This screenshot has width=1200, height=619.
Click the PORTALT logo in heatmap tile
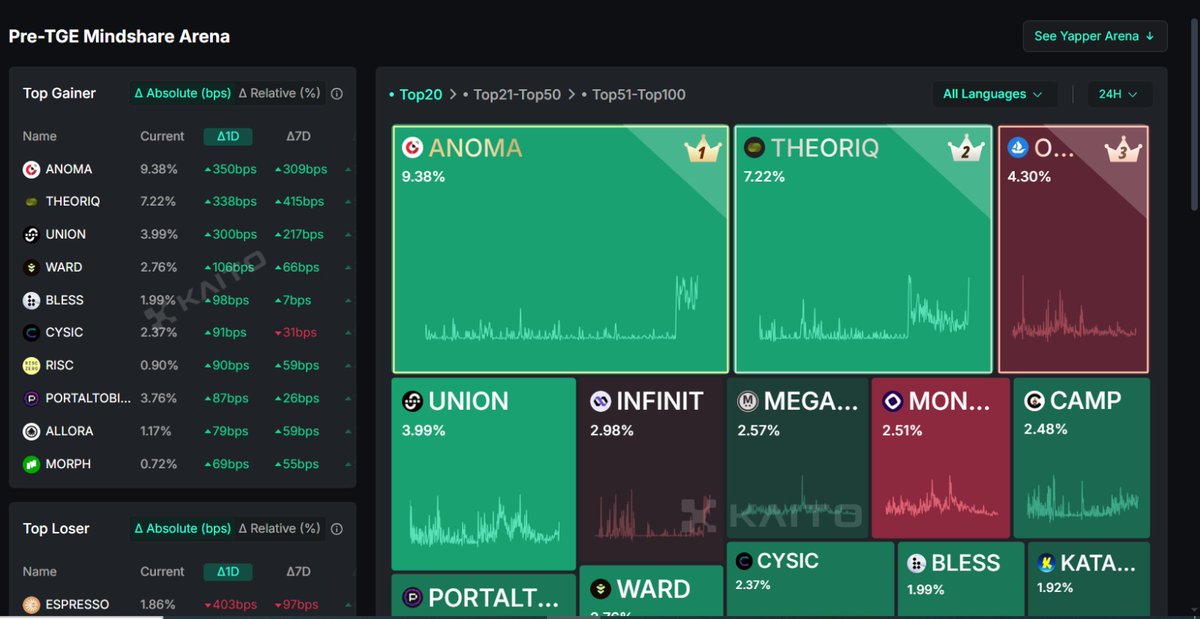click(412, 598)
